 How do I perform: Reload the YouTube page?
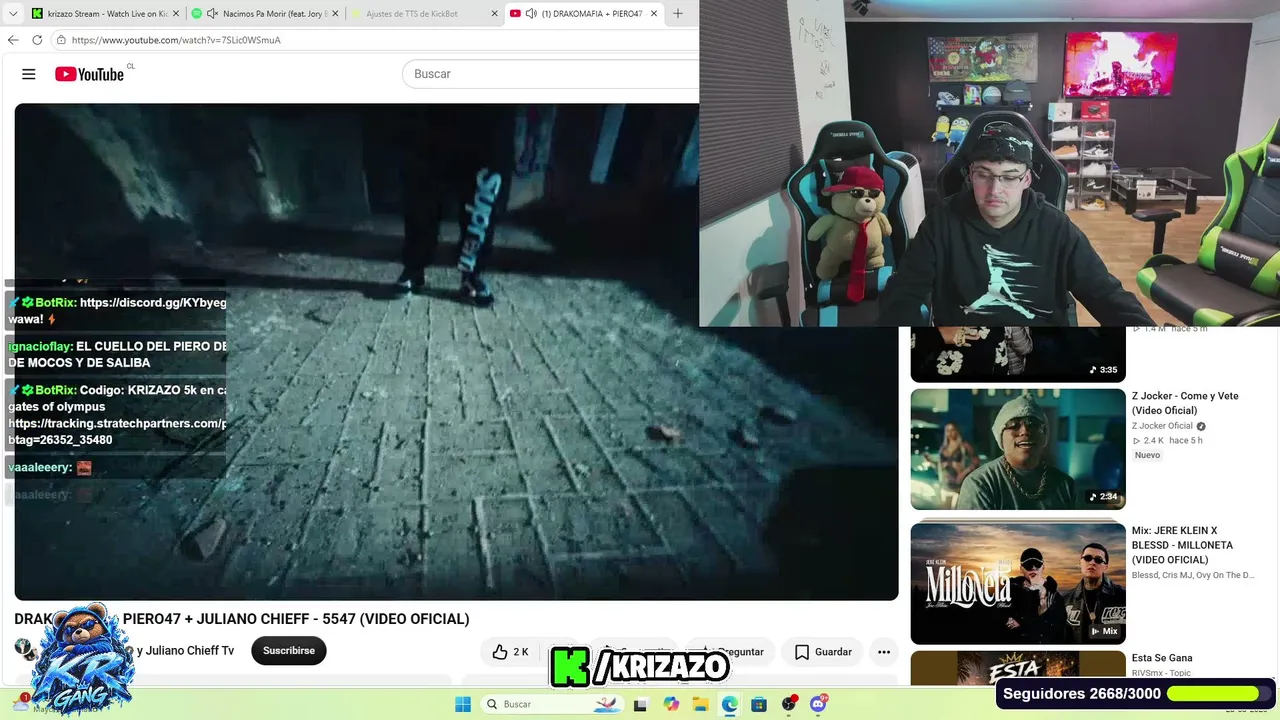(37, 40)
